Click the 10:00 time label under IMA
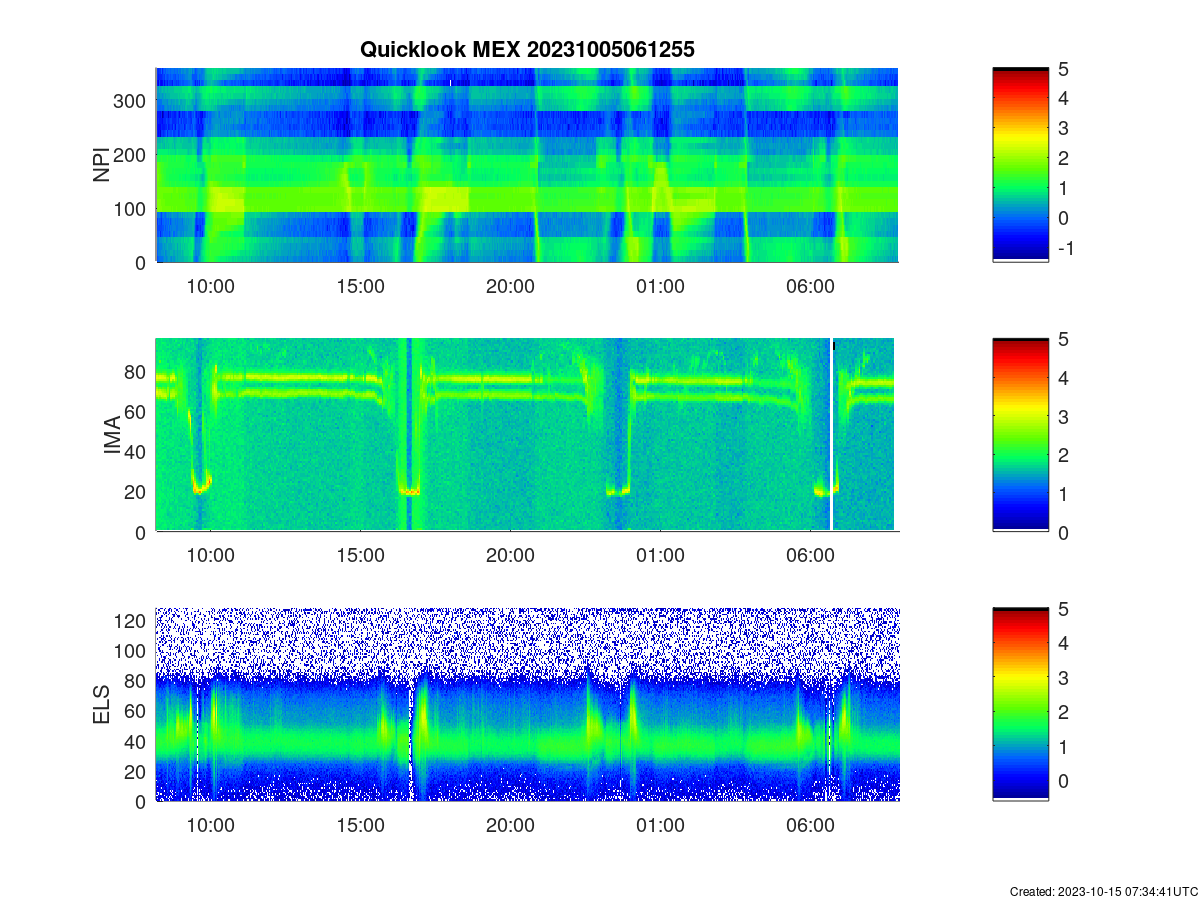 click(210, 556)
